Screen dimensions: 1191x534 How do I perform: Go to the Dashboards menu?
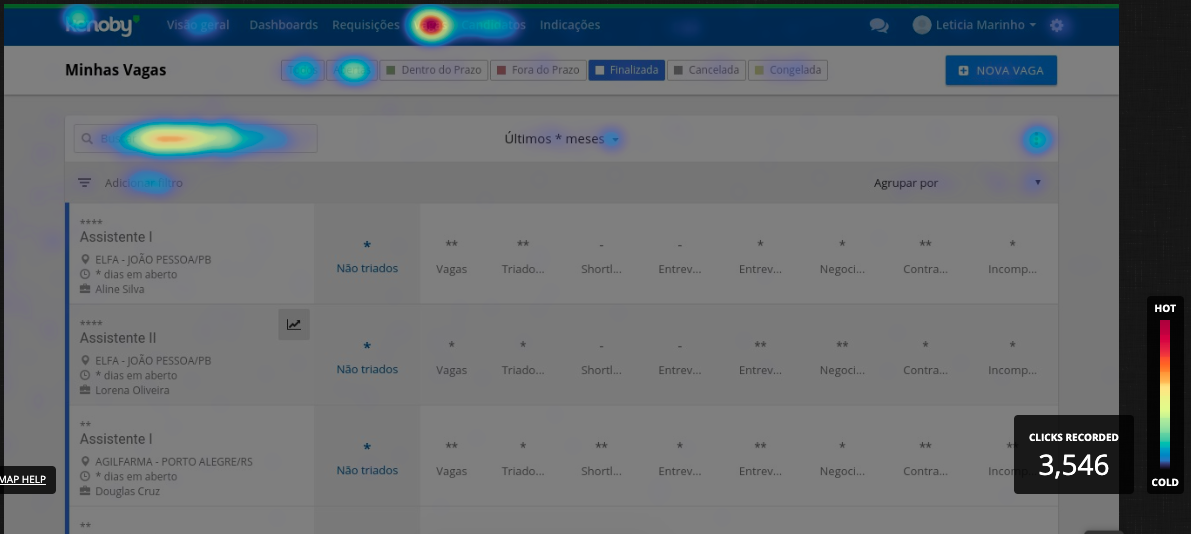283,25
